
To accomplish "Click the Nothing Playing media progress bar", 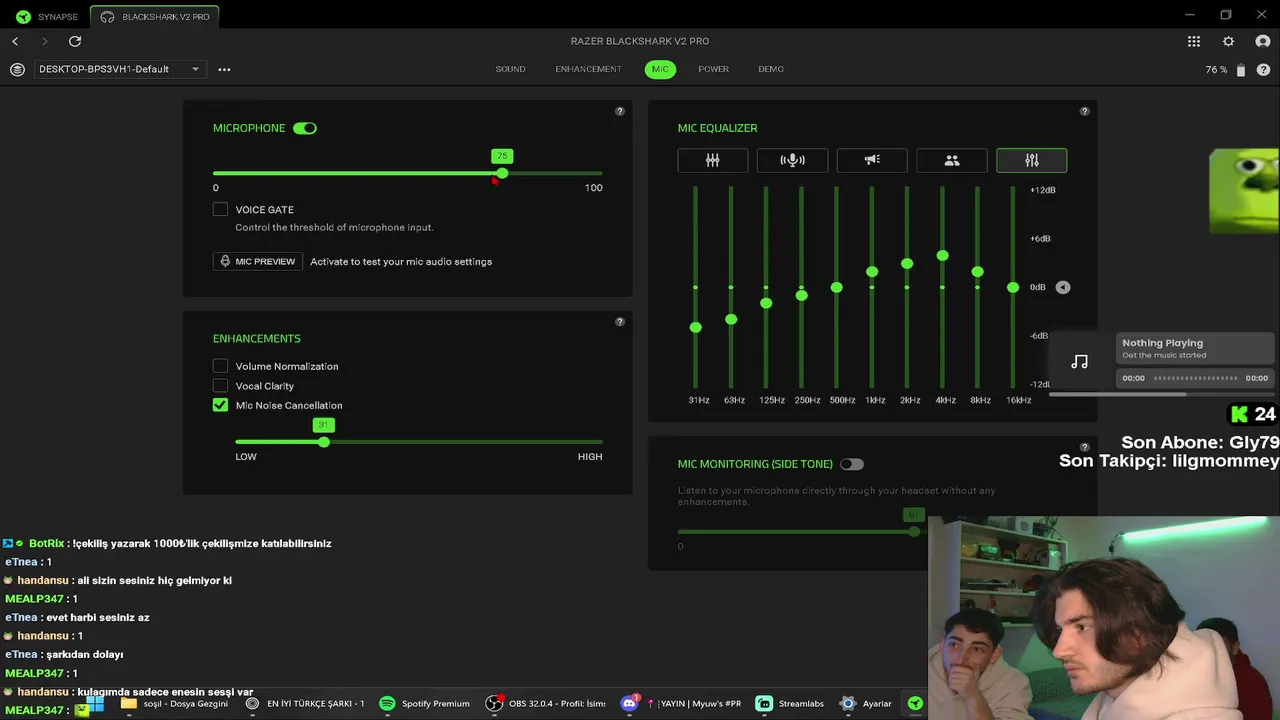I will 1195,378.
